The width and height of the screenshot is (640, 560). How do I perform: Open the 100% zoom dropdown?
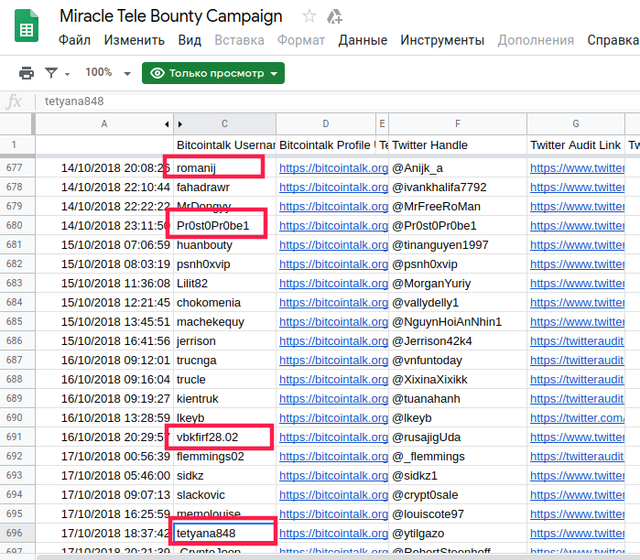coord(108,73)
